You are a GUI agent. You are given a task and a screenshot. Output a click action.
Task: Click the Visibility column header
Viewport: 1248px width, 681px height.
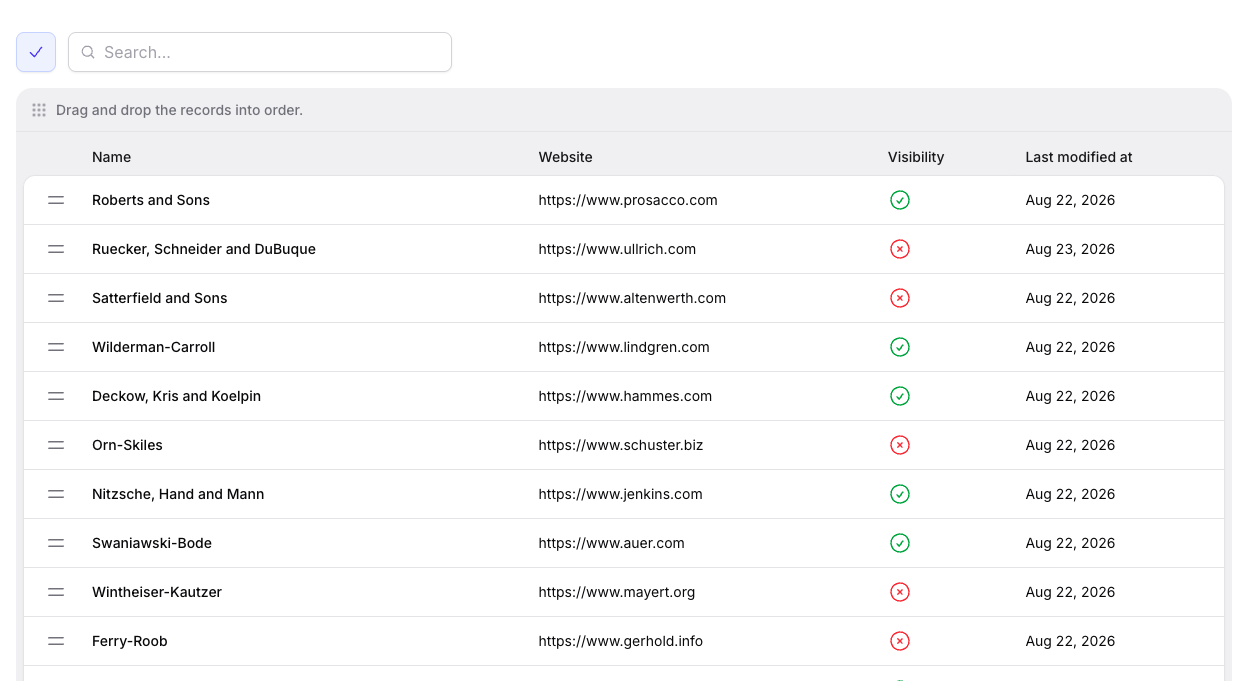coord(916,157)
